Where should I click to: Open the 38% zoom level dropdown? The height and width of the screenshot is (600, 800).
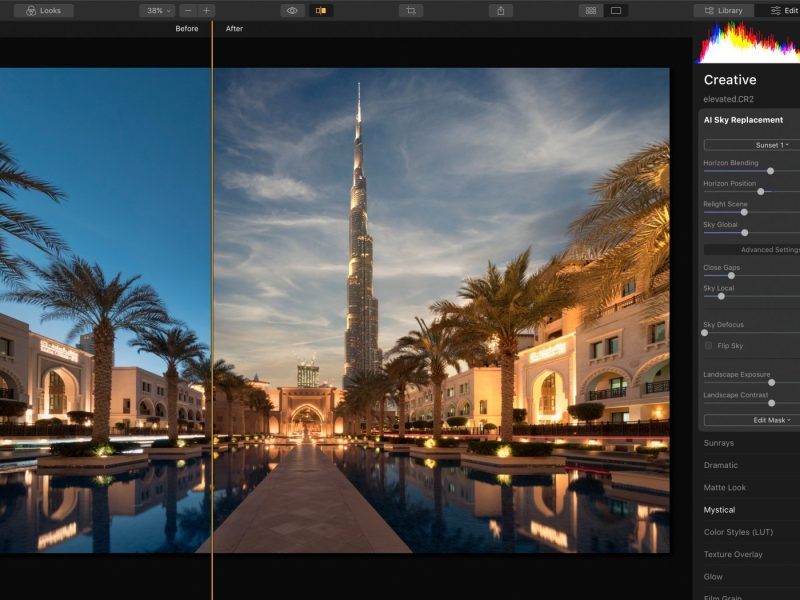tap(157, 11)
